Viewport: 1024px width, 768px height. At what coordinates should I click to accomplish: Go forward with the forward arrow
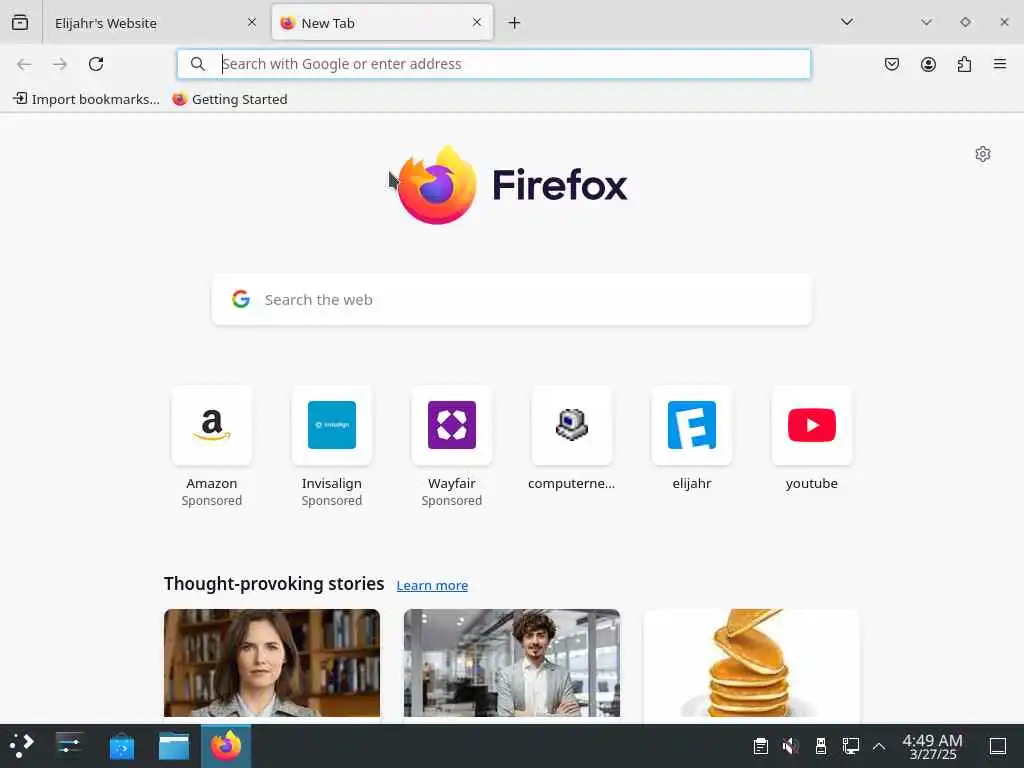click(60, 64)
